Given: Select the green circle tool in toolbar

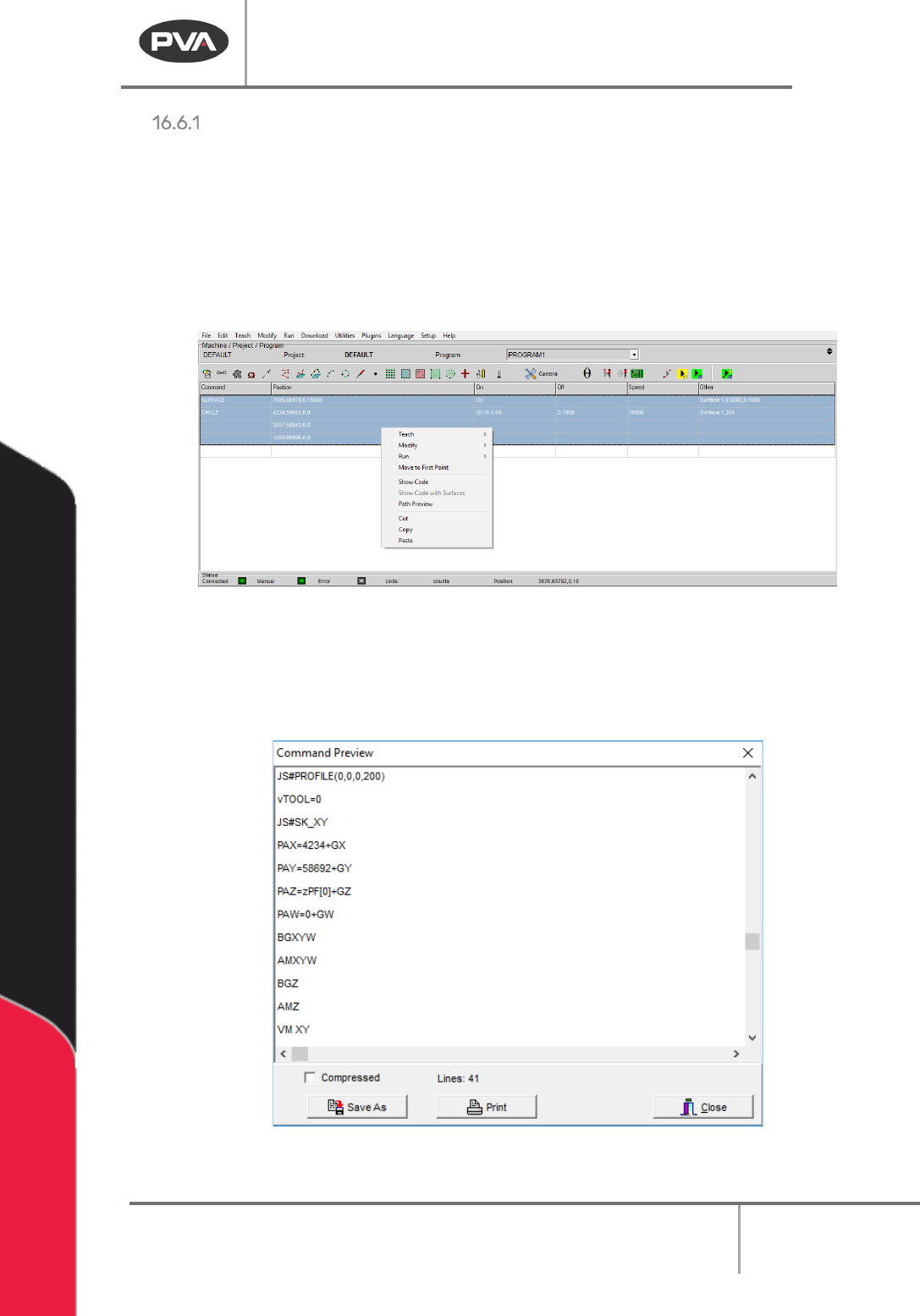Looking at the screenshot, I should (345, 373).
